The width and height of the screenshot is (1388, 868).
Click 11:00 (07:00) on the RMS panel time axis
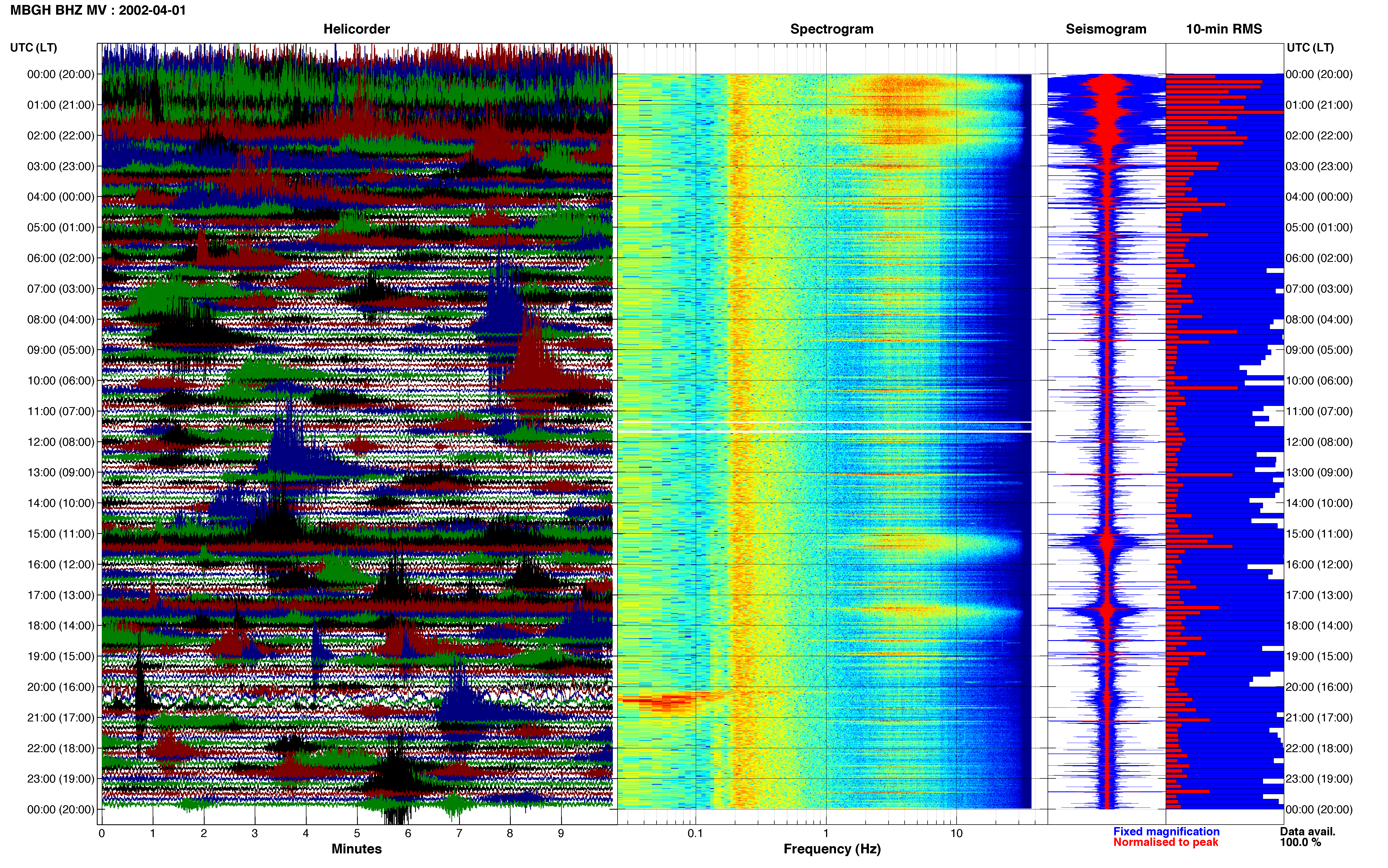coord(1319,412)
